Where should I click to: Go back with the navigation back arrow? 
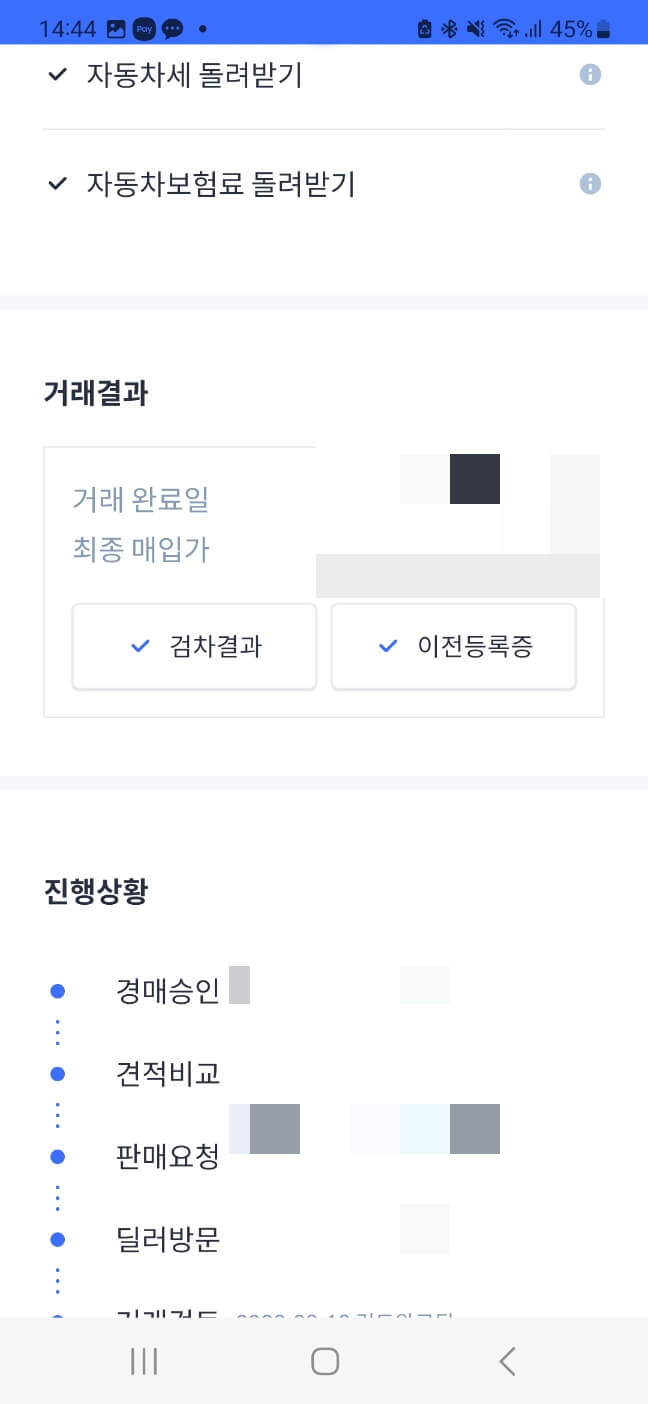click(x=507, y=1361)
